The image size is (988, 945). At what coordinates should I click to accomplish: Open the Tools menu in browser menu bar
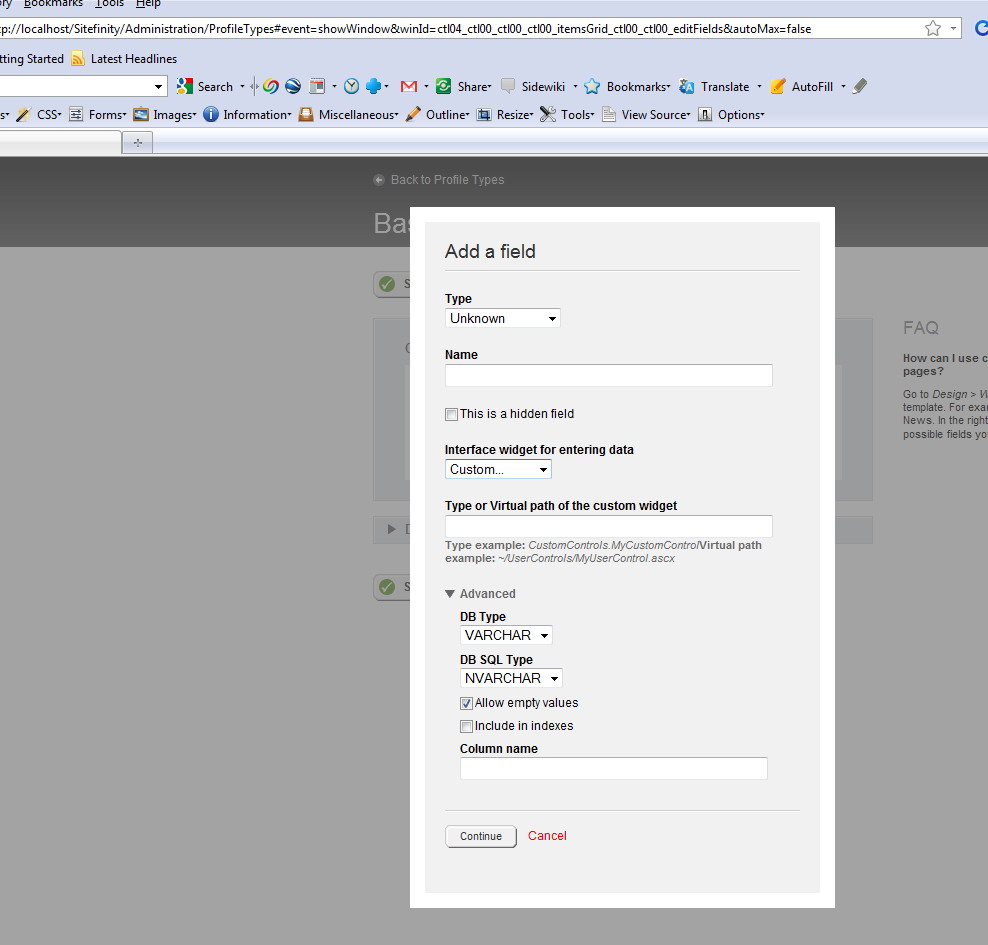pyautogui.click(x=109, y=4)
